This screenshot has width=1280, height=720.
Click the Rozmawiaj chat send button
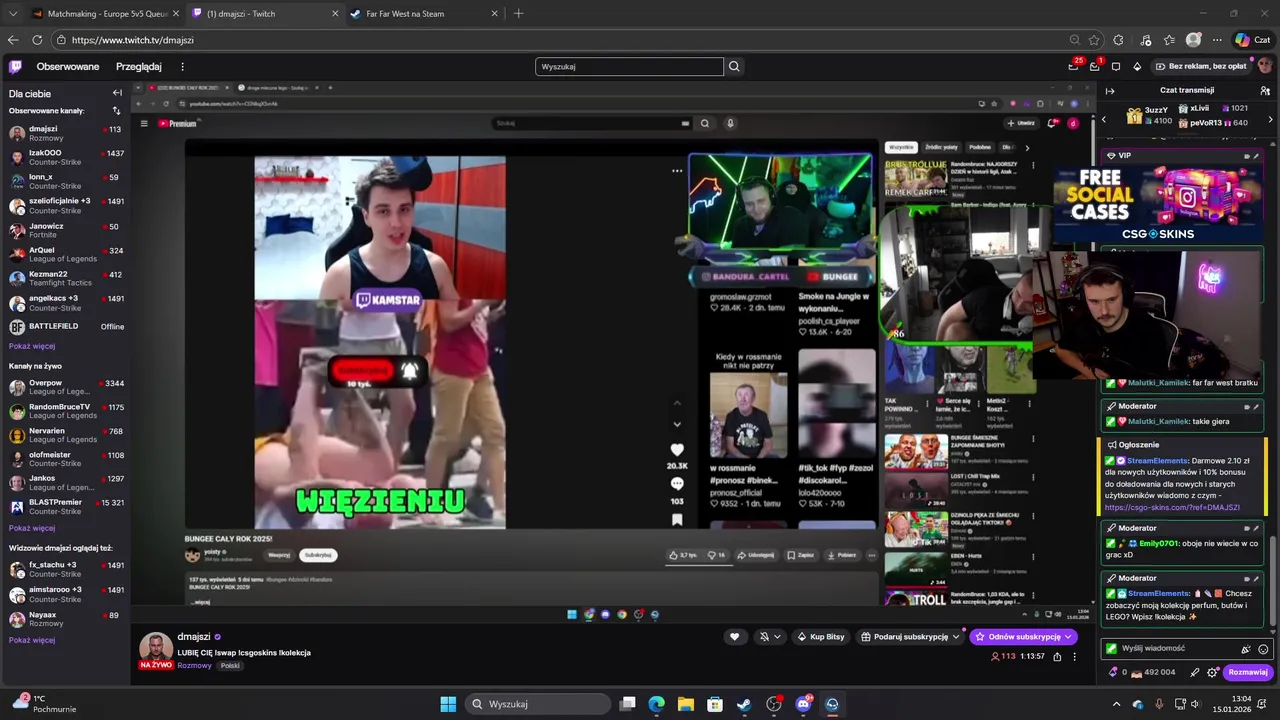pos(1248,673)
